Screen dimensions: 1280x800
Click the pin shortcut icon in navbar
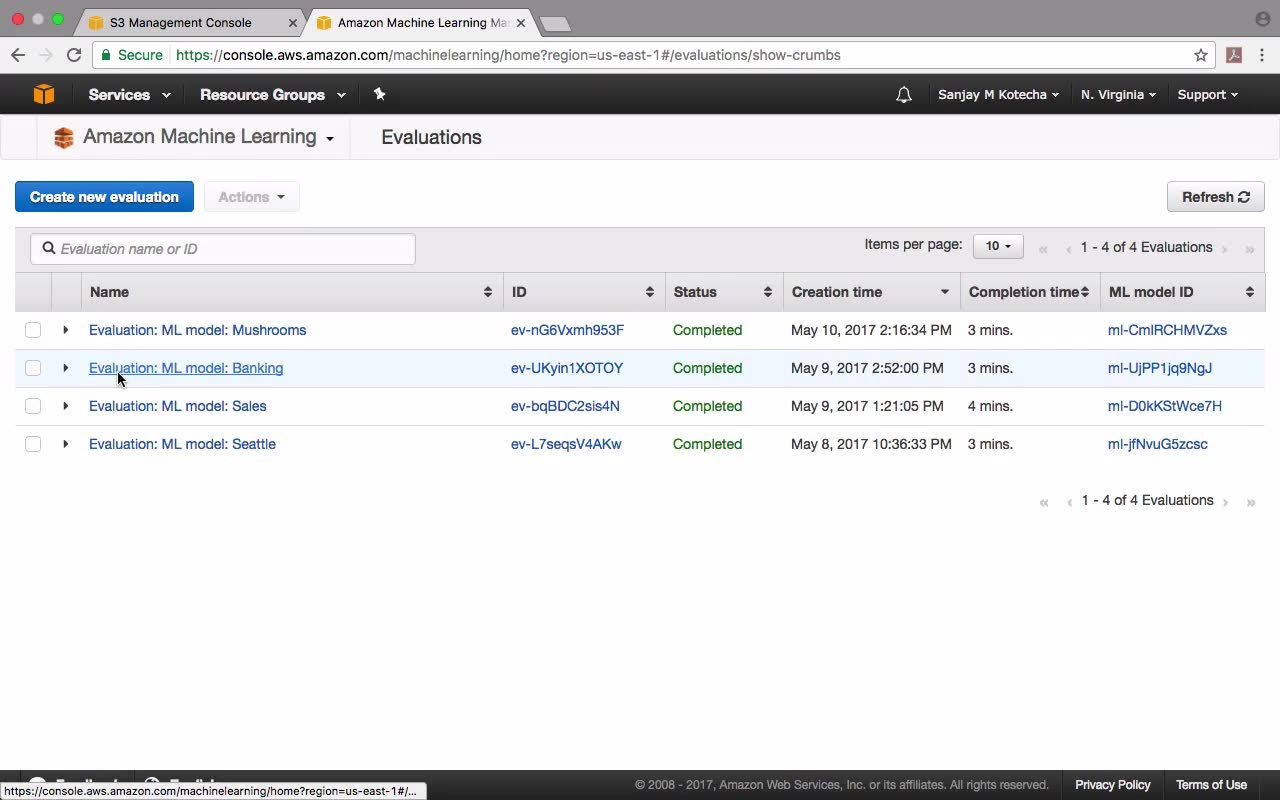pyautogui.click(x=379, y=94)
